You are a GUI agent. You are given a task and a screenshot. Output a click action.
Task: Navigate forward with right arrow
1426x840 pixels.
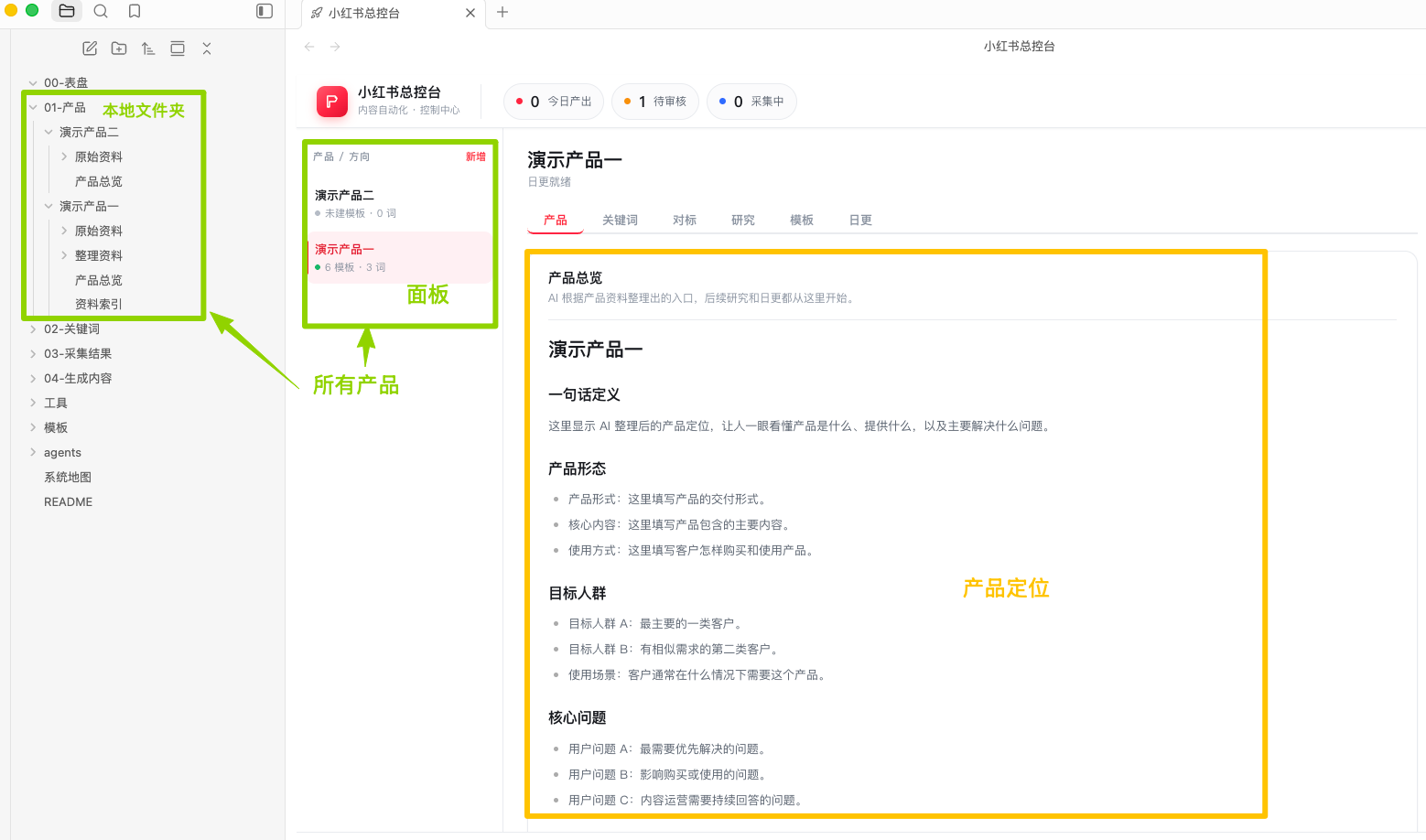click(x=335, y=47)
